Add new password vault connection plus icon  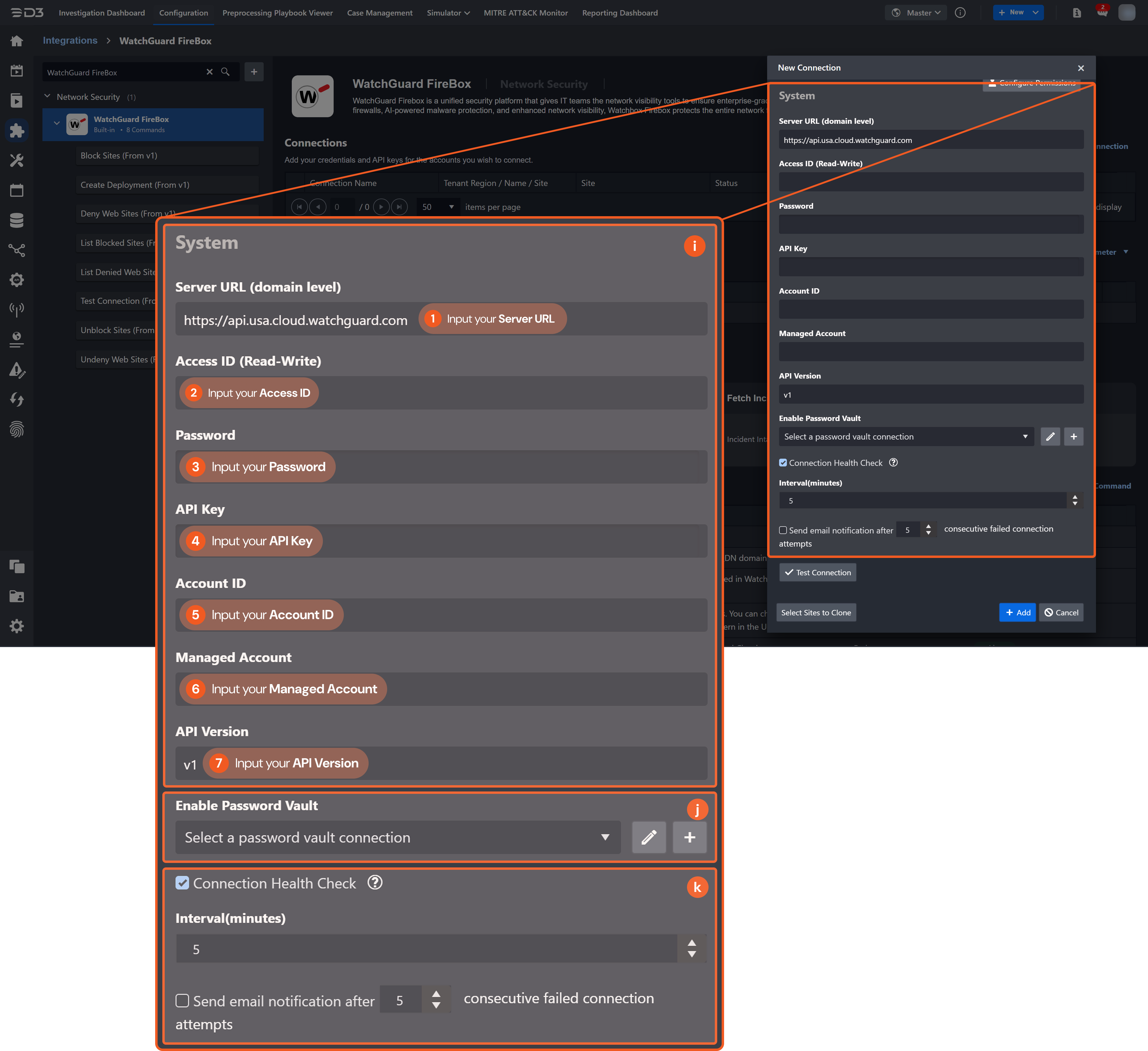[1073, 436]
